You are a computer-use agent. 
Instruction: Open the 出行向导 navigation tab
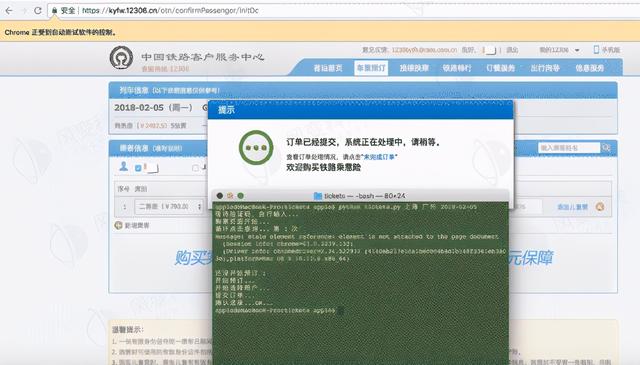(x=545, y=68)
